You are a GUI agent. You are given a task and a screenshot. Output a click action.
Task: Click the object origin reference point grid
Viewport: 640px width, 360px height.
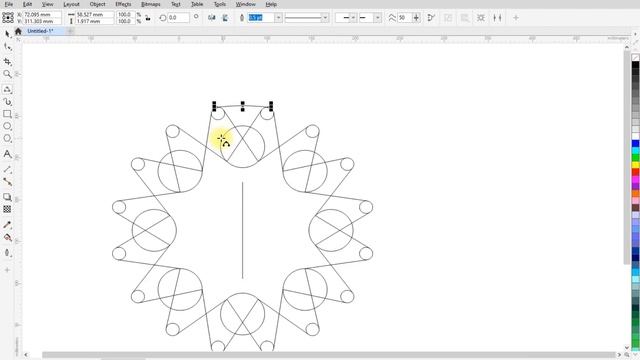coord(8,18)
